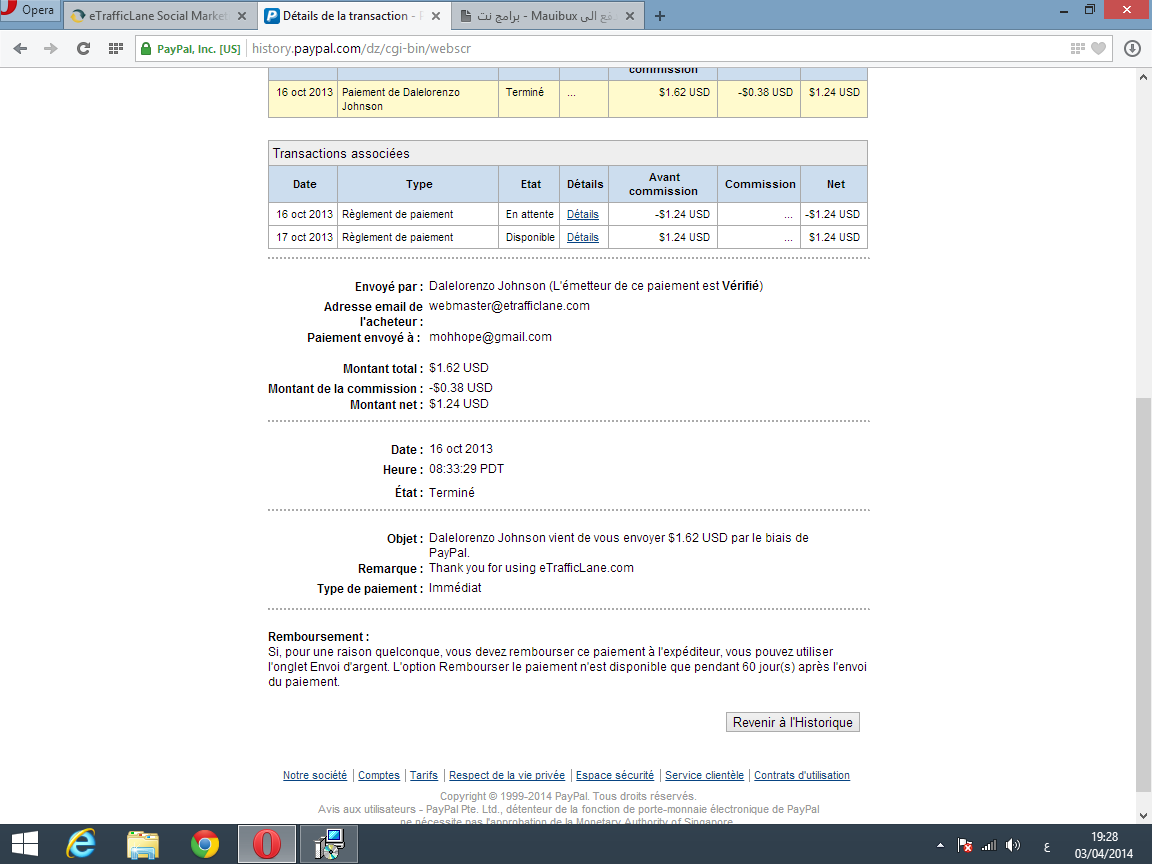Click the page scrollbar up arrow

[1143, 76]
